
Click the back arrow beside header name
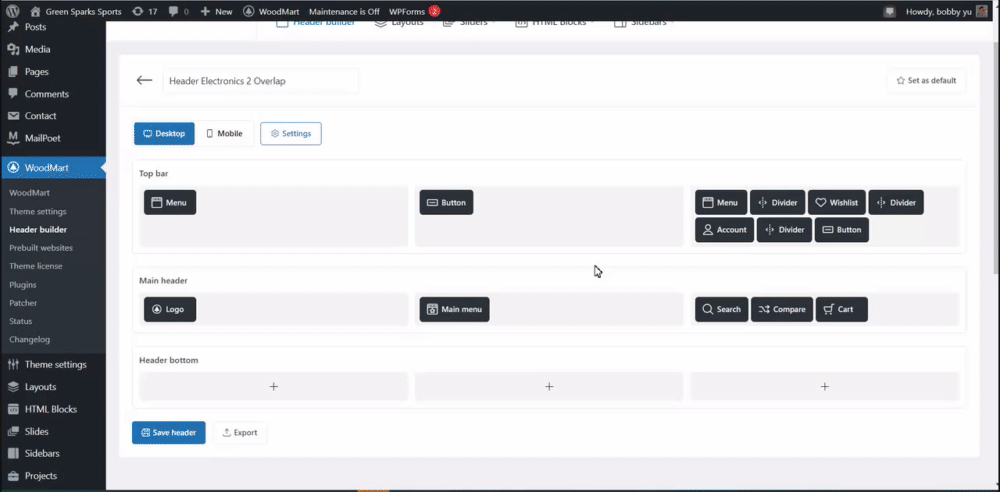pyautogui.click(x=144, y=80)
